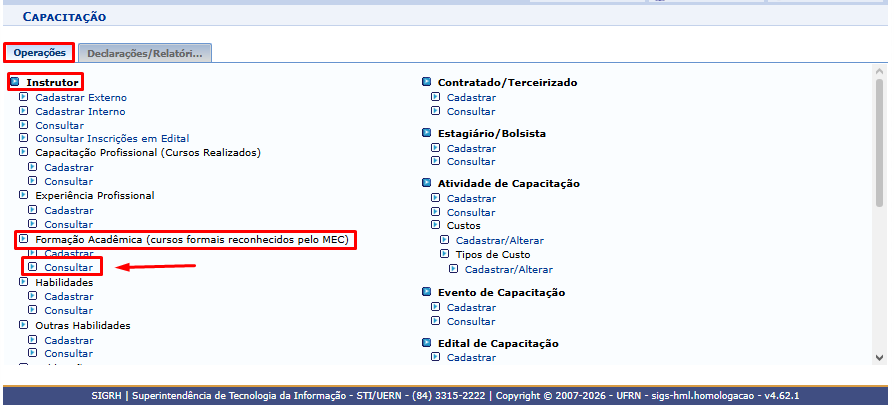The width and height of the screenshot is (894, 409).
Task: Open Consultar under Contratado/Terceirizado
Action: tap(471, 111)
